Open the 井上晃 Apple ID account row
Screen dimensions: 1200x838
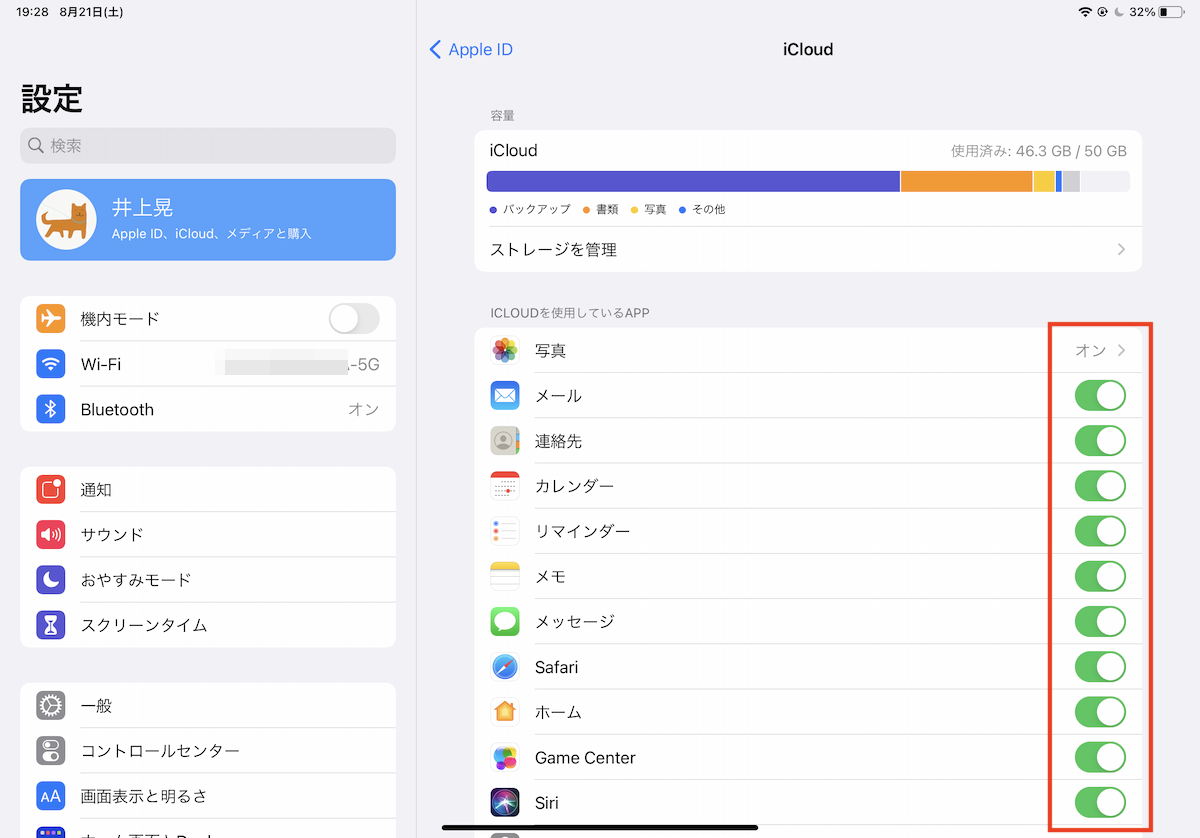click(208, 219)
